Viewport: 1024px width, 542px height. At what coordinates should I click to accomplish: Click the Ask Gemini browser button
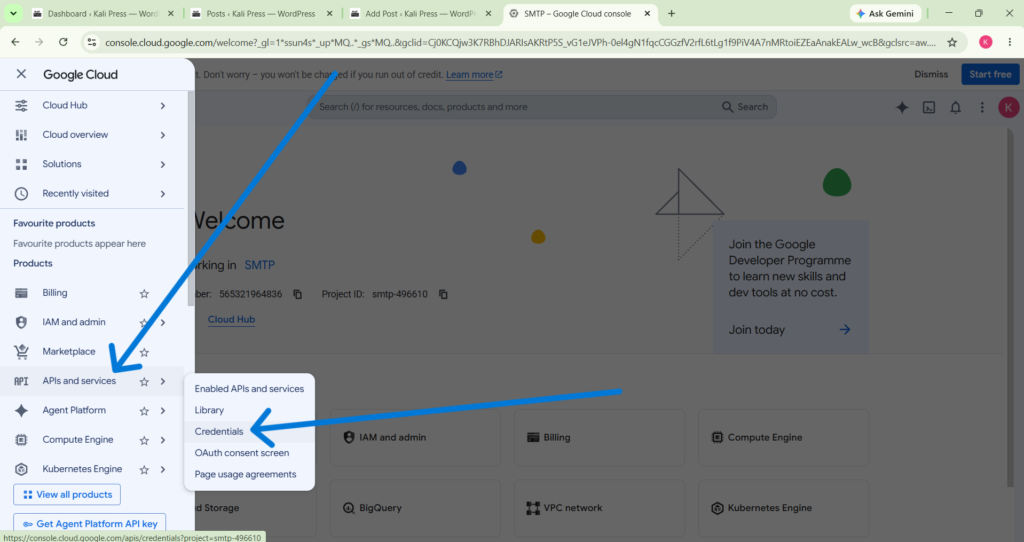coord(885,13)
